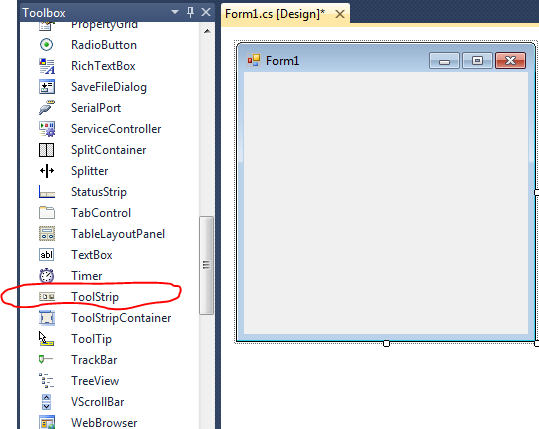539x429 pixels.
Task: Pick the TabControl folder icon
Action: [x=46, y=213]
